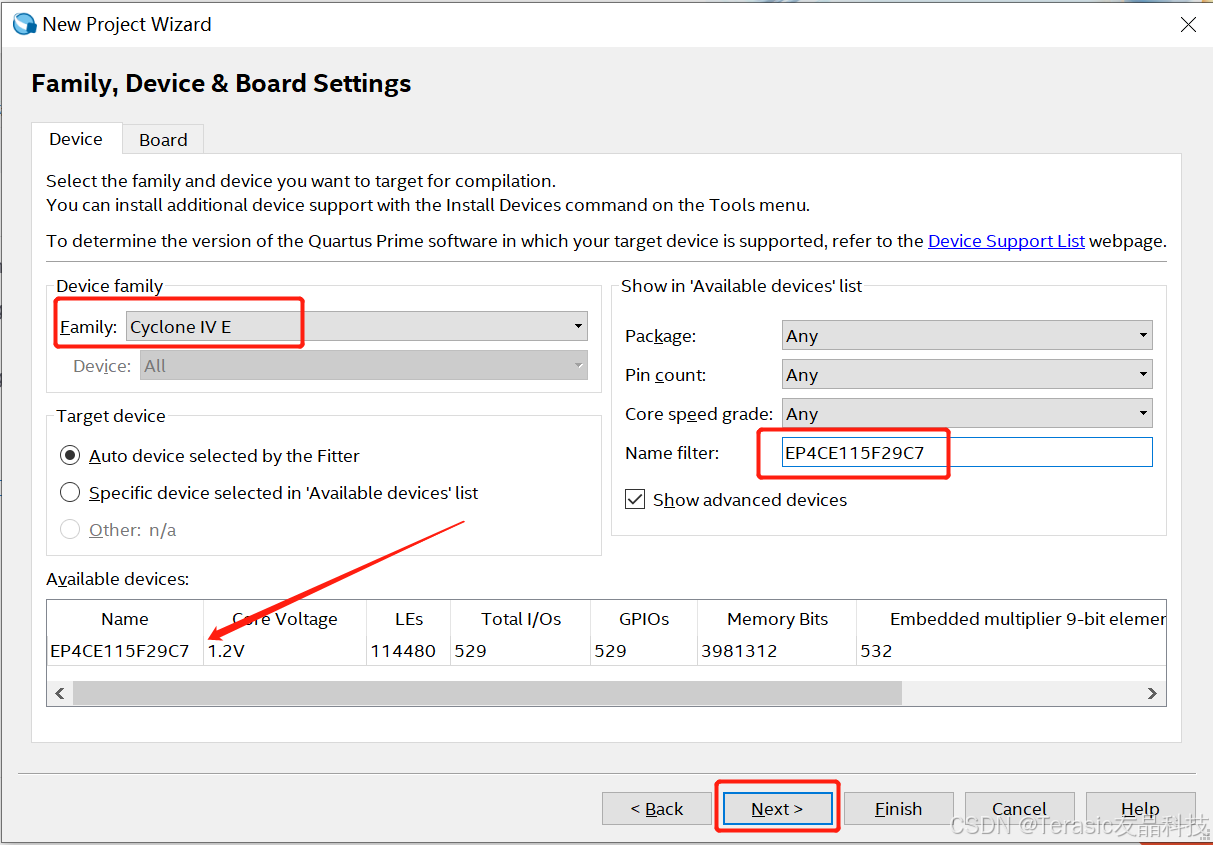Image resolution: width=1213 pixels, height=845 pixels.
Task: Open the Pin count dropdown
Action: tap(967, 374)
